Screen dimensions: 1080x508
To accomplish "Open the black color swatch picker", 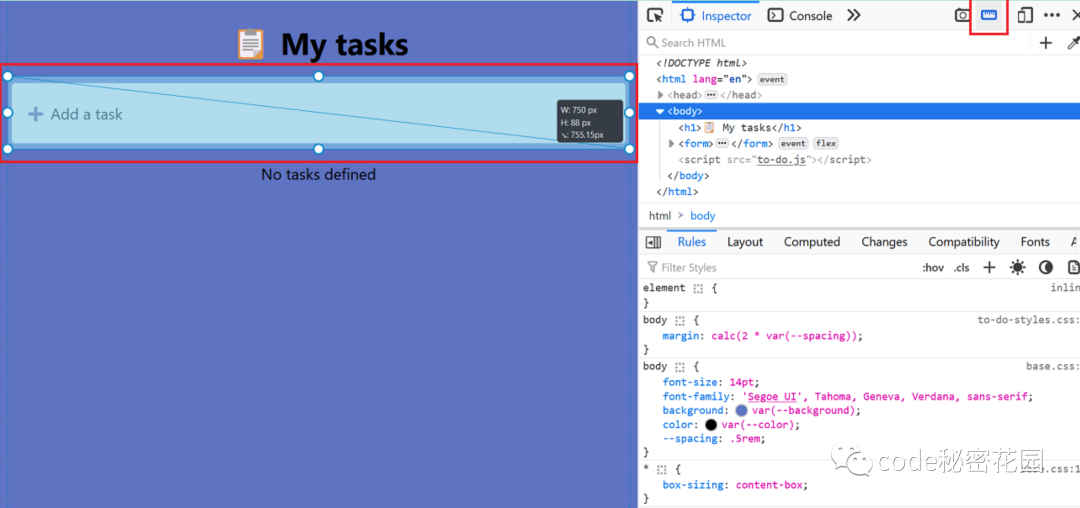I will pos(711,425).
